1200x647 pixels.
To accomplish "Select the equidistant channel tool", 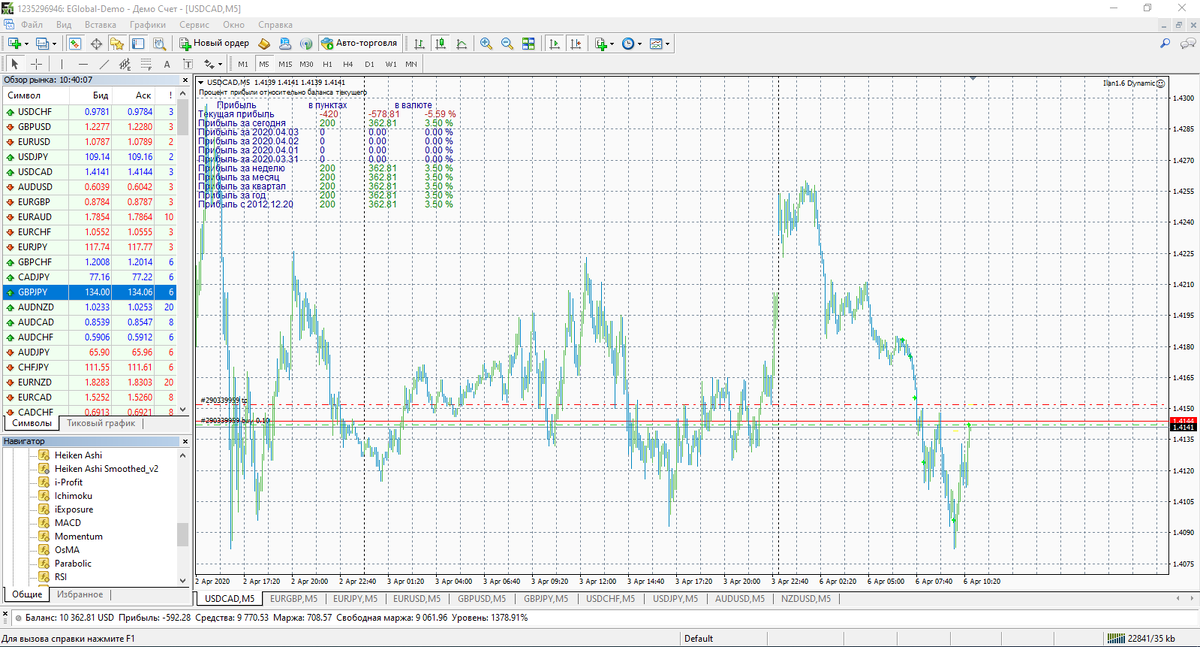I will coord(125,63).
